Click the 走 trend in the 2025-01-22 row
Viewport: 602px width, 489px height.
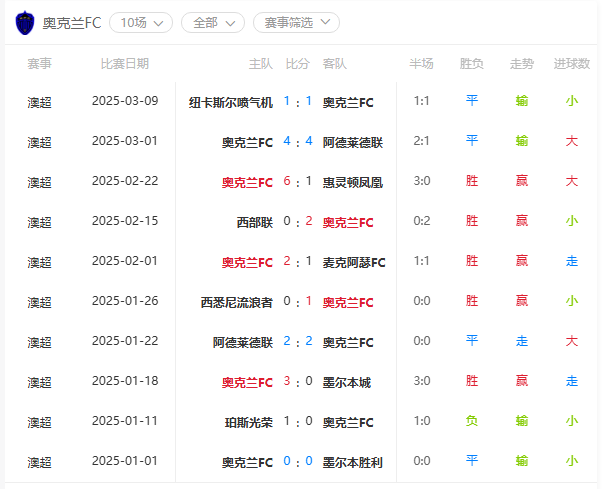tap(522, 341)
